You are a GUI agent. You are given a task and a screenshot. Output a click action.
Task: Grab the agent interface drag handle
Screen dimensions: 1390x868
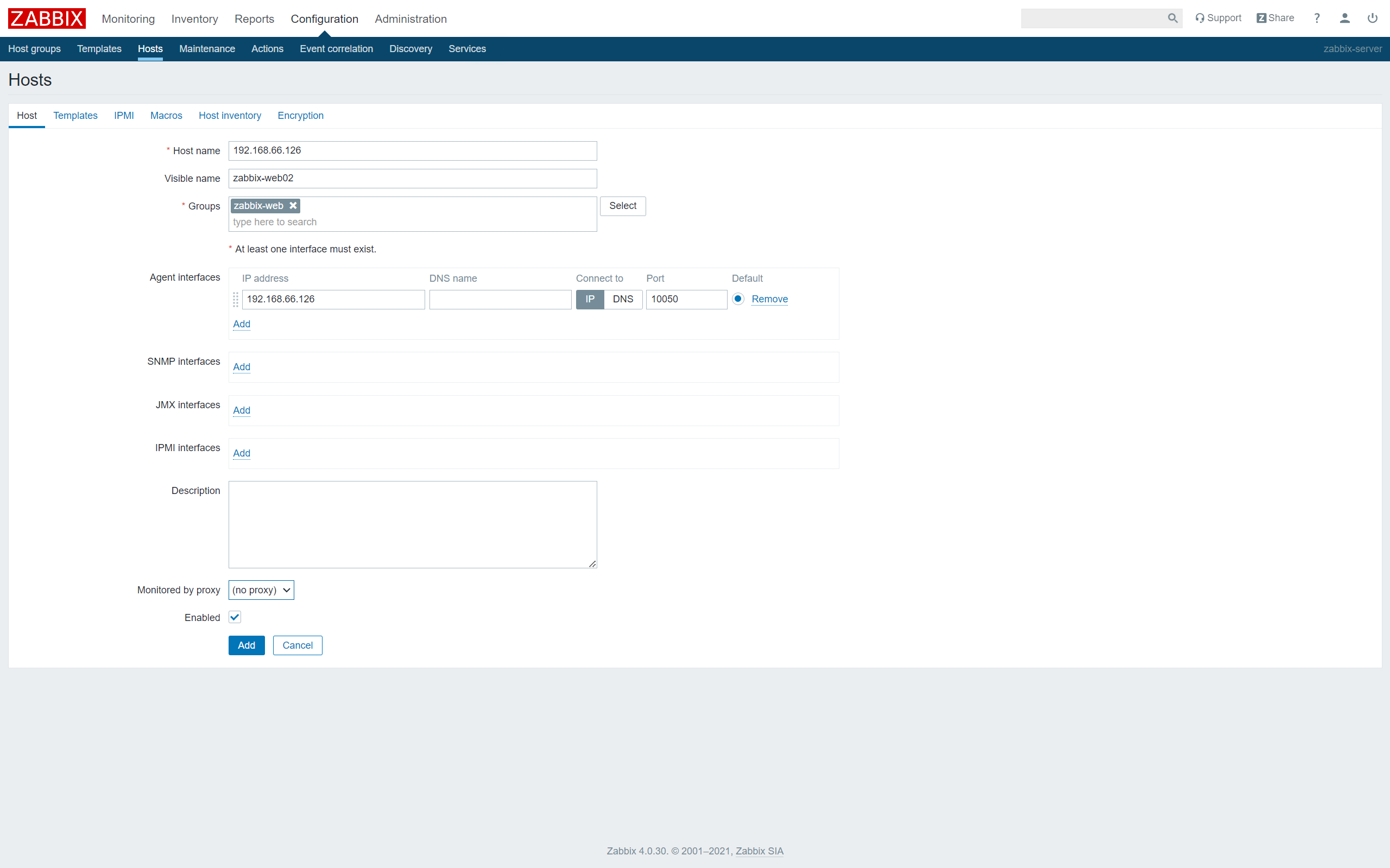(x=236, y=299)
